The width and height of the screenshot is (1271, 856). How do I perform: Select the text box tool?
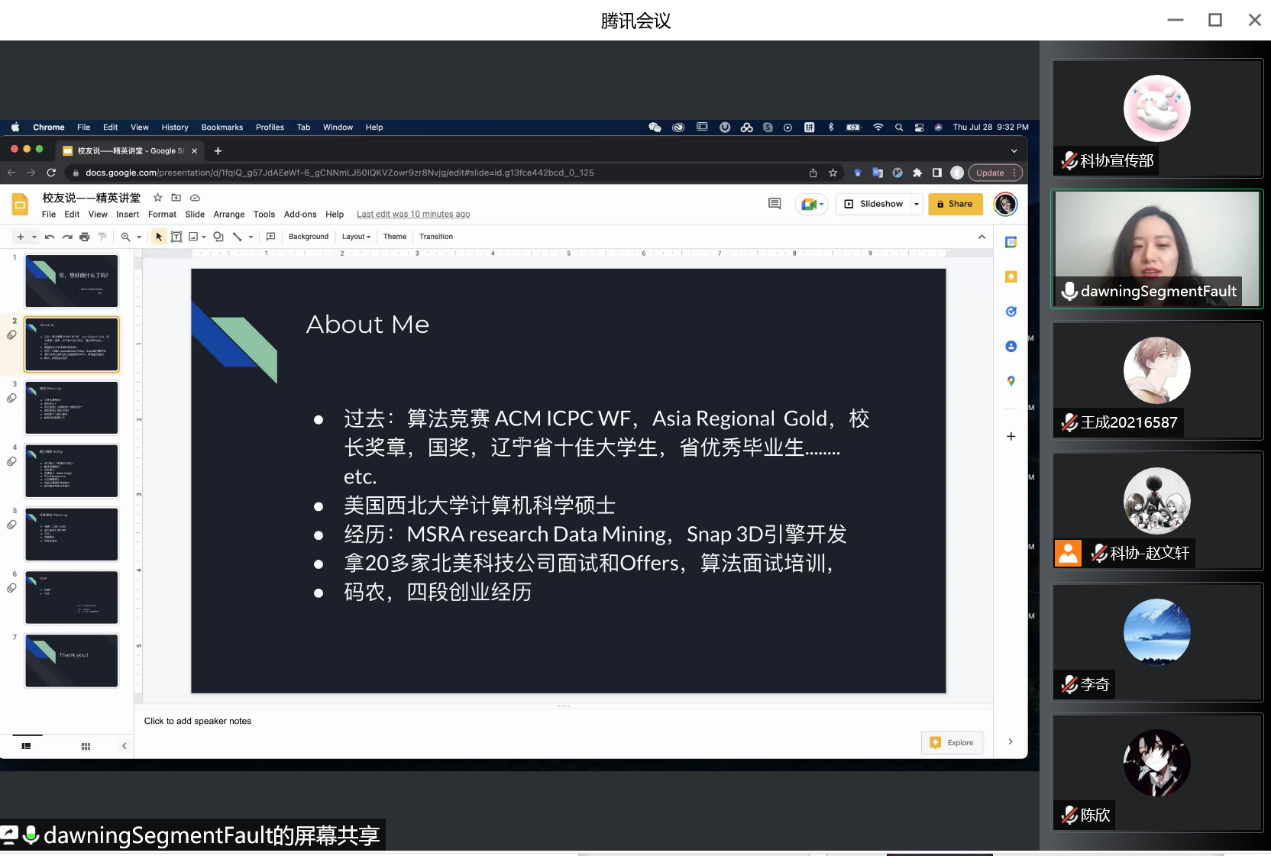(x=176, y=237)
